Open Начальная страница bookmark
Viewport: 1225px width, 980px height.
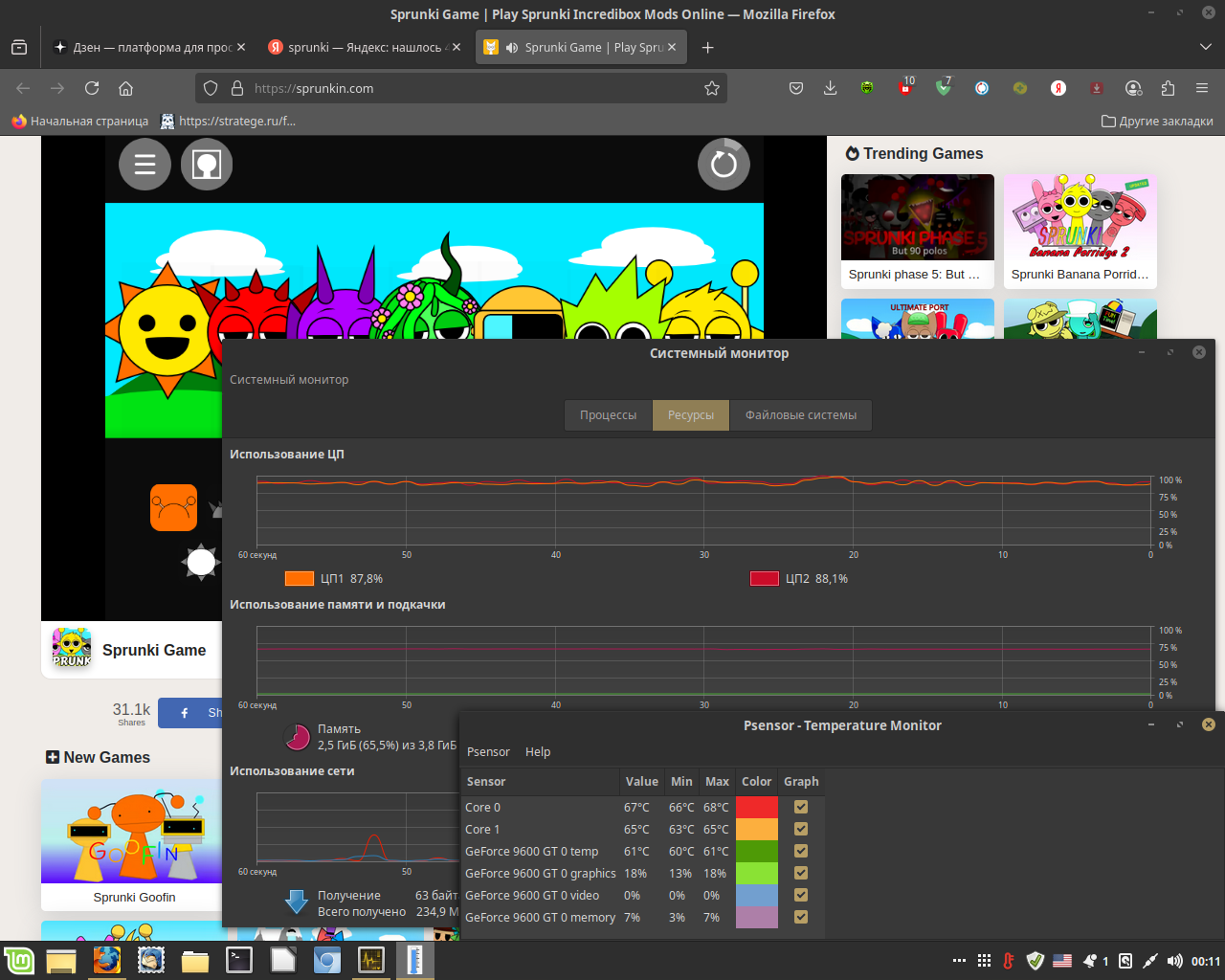pyautogui.click(x=80, y=122)
